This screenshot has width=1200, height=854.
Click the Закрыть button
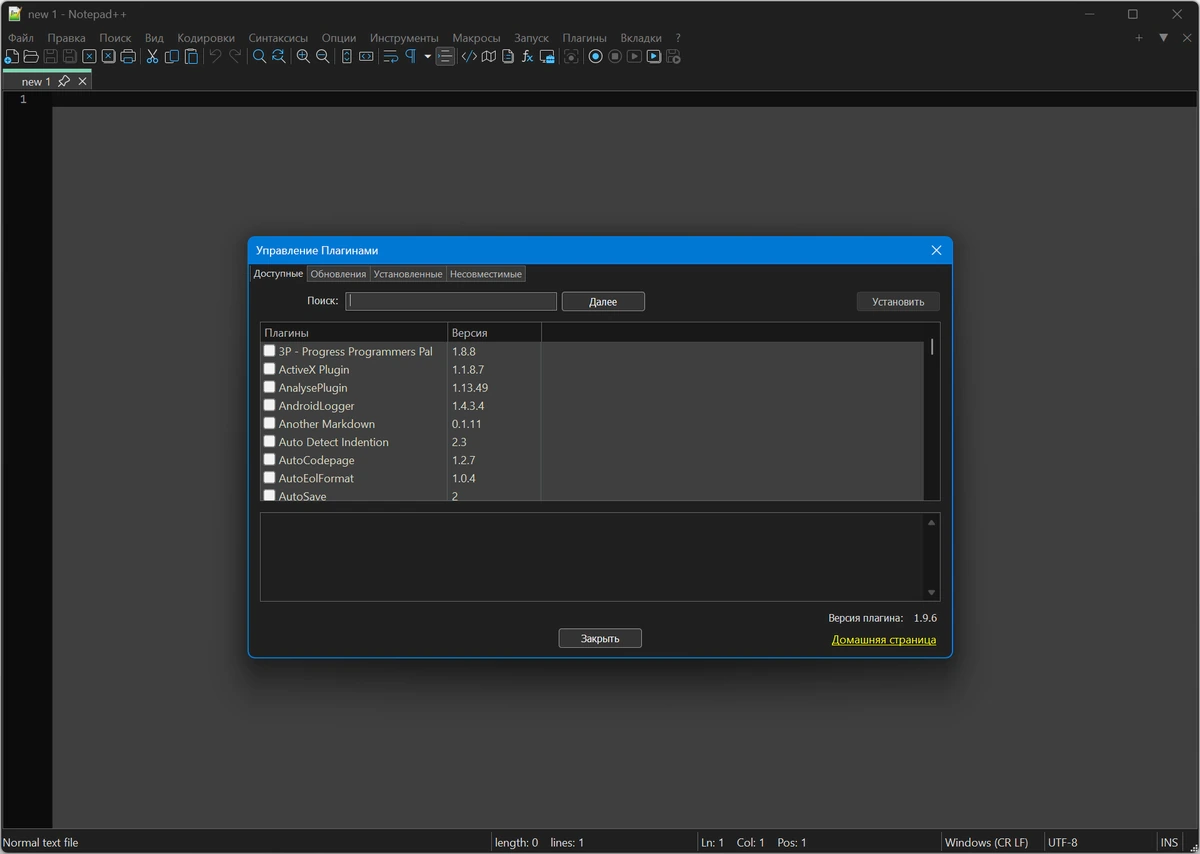(x=600, y=638)
